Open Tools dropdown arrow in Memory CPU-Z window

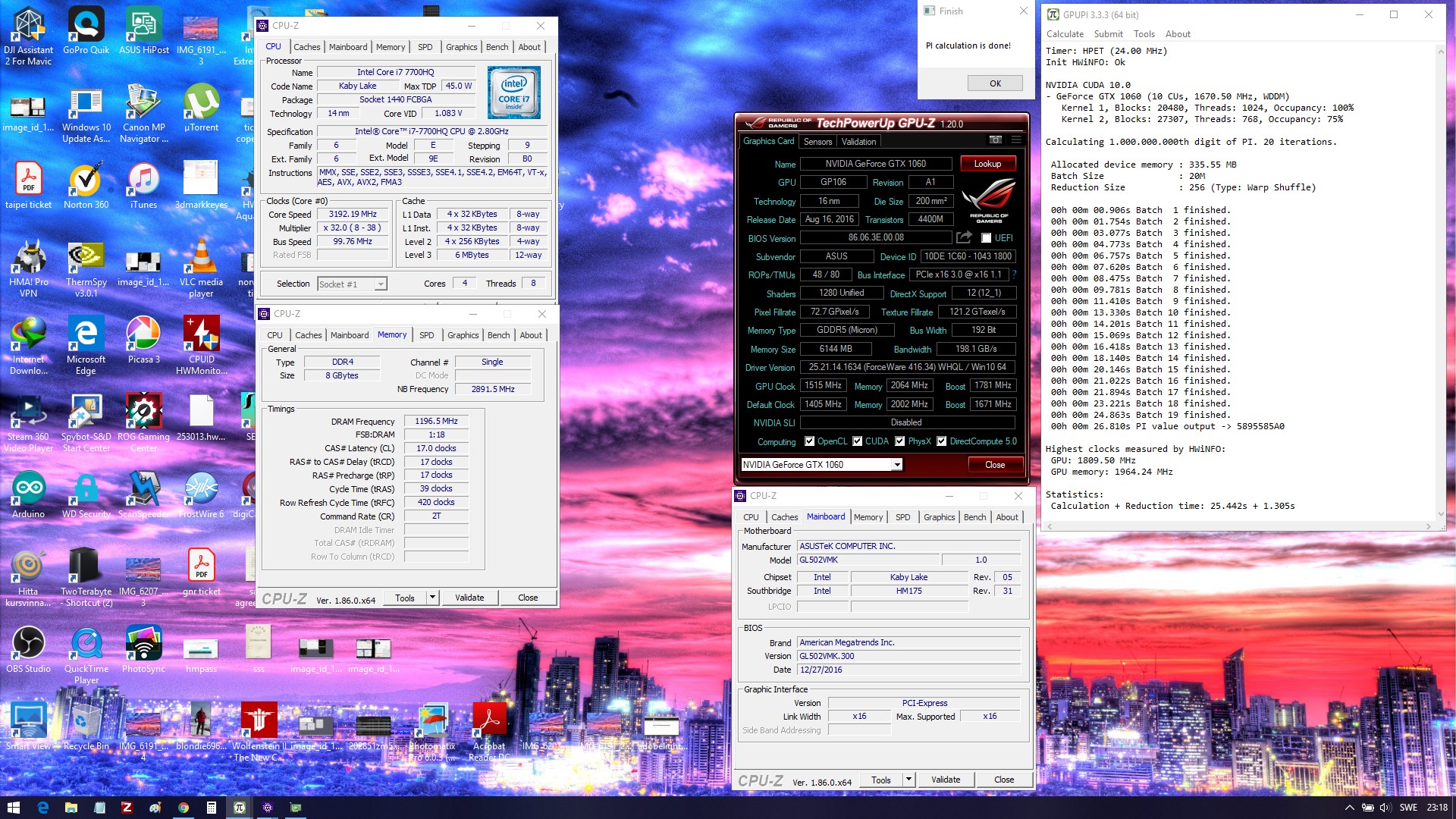432,598
